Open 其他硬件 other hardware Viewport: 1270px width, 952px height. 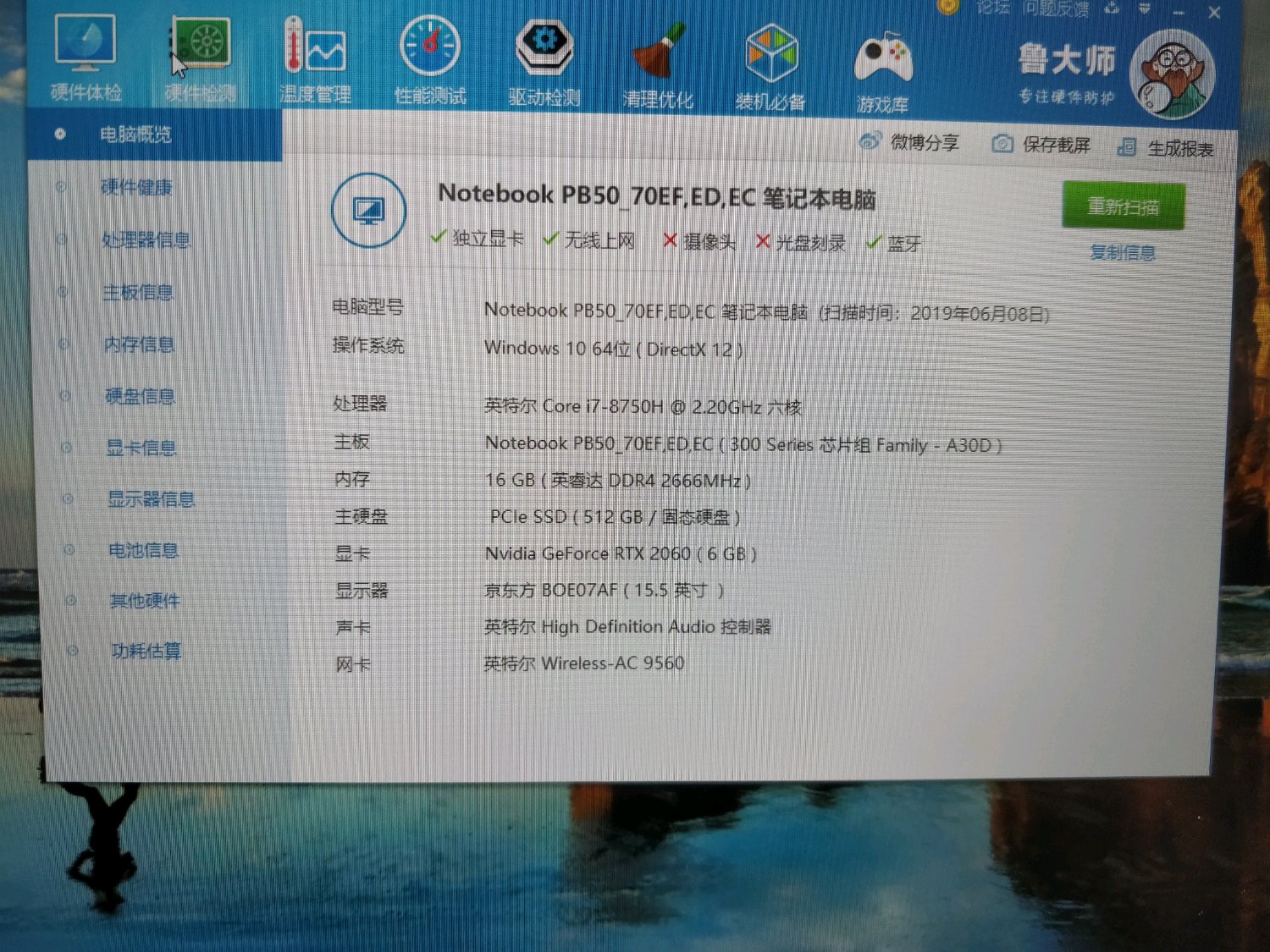[145, 601]
